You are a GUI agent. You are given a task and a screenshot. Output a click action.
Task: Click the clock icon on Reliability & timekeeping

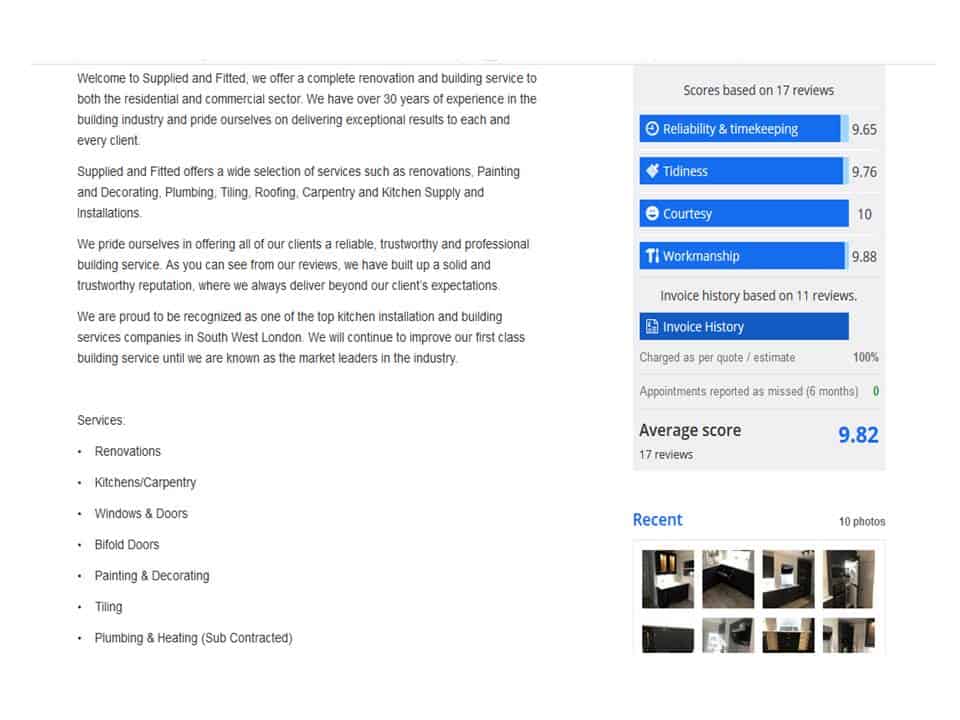coord(650,128)
